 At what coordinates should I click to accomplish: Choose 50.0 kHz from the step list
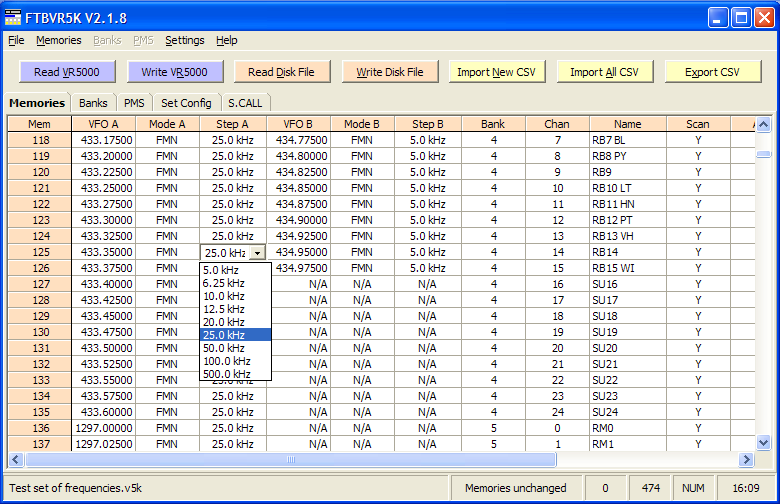(235, 348)
